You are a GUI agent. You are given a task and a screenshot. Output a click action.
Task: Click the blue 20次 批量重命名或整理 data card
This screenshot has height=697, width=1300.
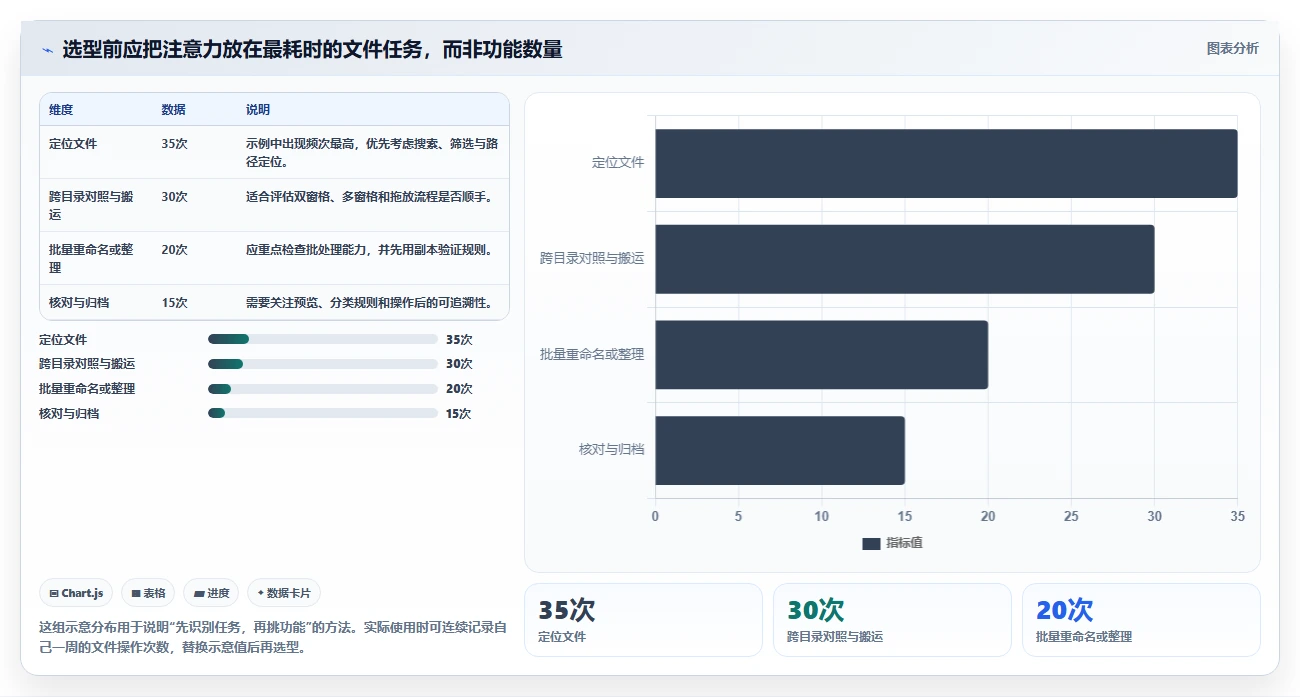pyautogui.click(x=1141, y=620)
